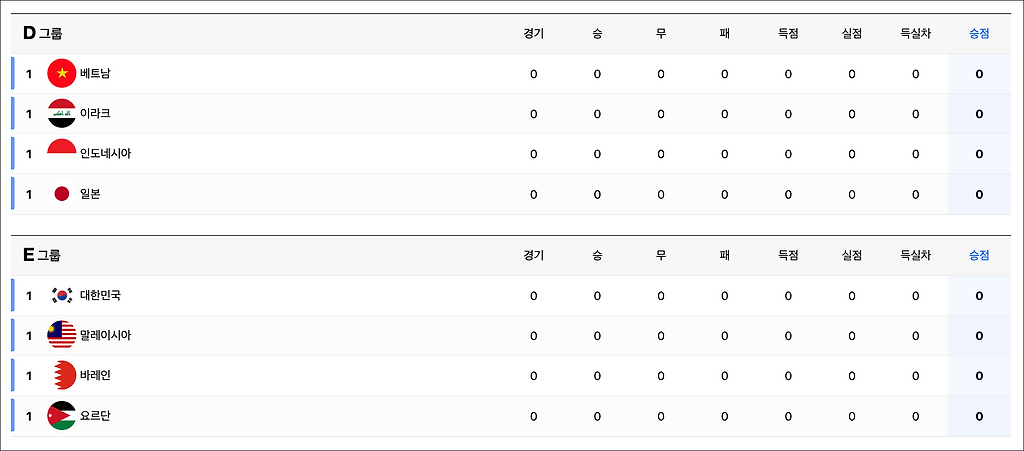The width and height of the screenshot is (1024, 451).
Task: Select the 일본 points cell
Action: 979,194
